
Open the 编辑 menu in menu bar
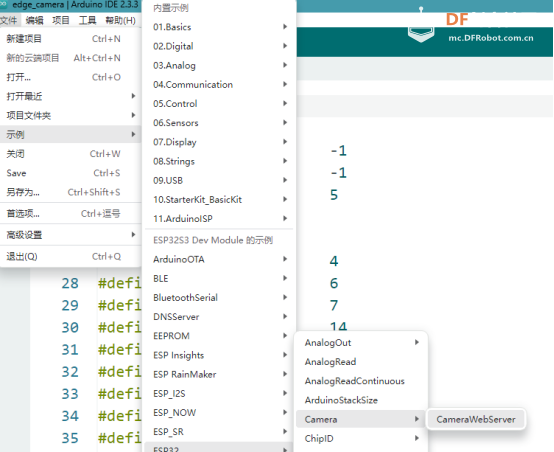(x=34, y=20)
